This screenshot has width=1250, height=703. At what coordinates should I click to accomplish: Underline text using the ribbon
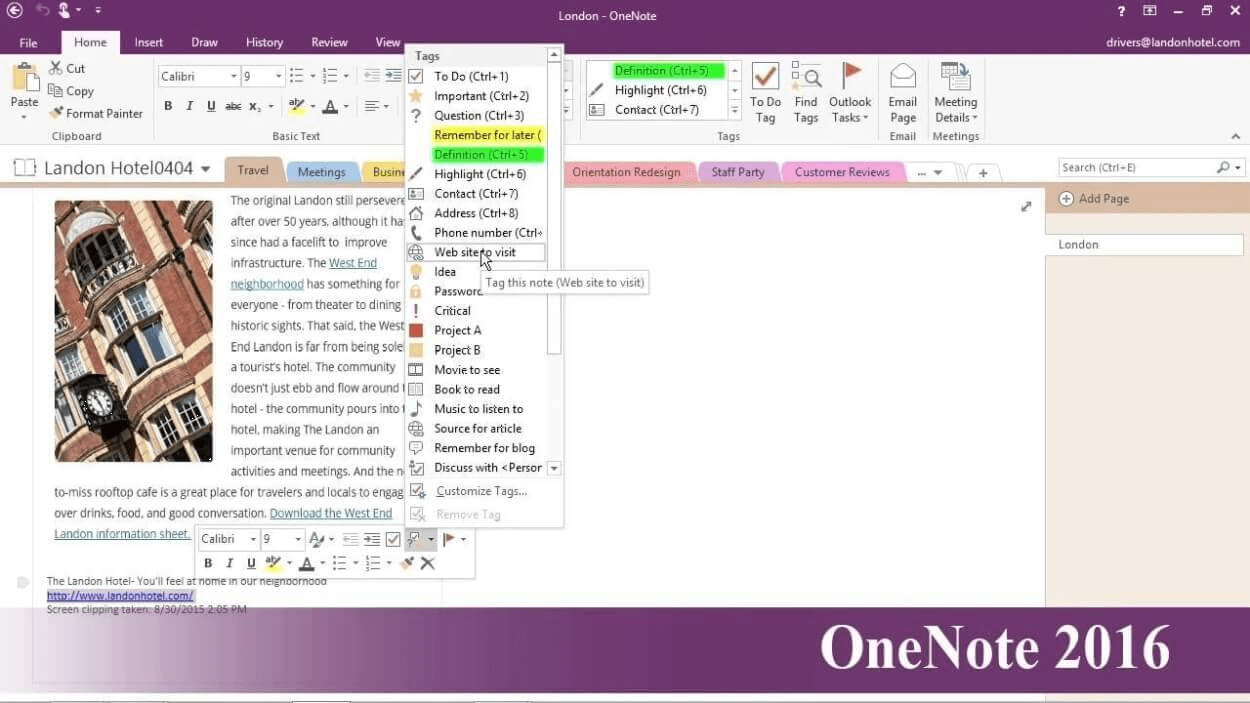(211, 106)
